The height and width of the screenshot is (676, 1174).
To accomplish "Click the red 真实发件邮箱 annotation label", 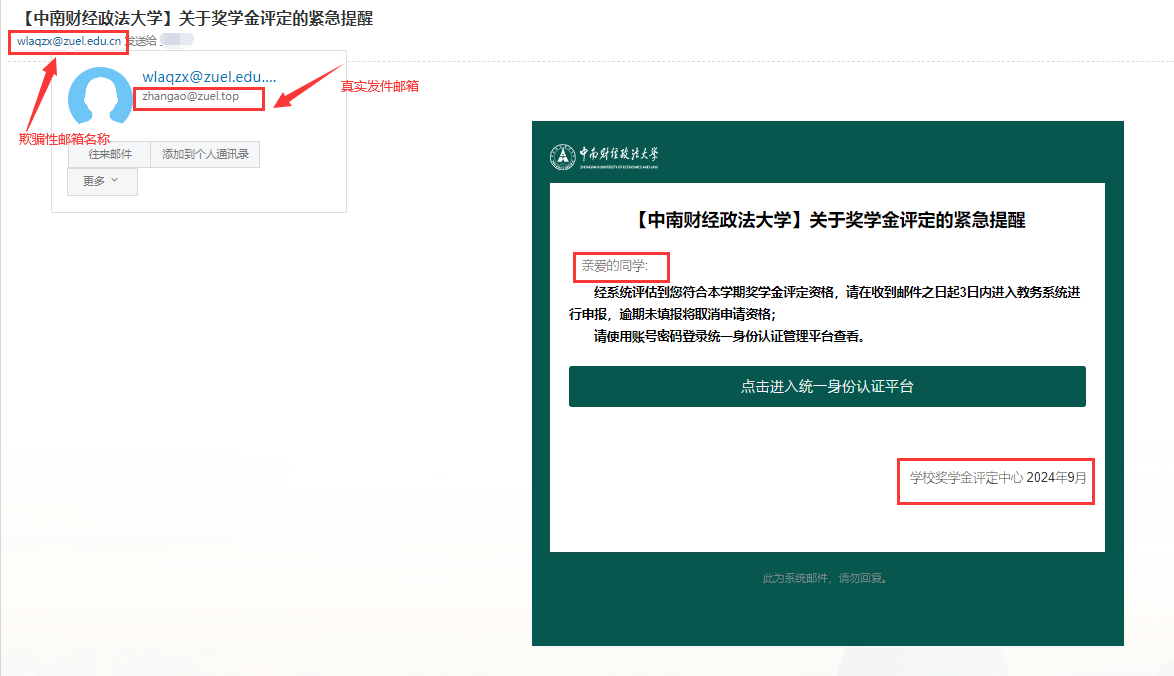I will [379, 86].
